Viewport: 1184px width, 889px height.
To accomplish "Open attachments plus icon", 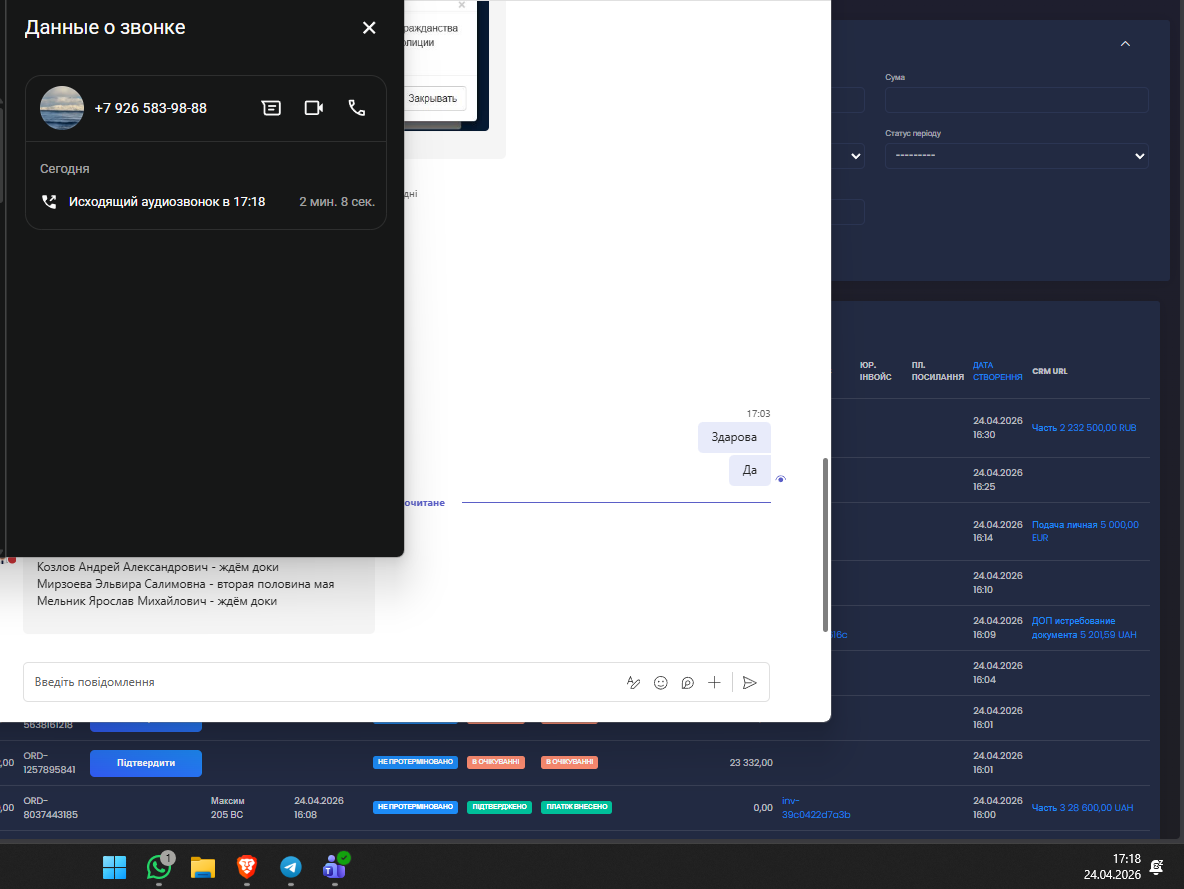I will 714,683.
